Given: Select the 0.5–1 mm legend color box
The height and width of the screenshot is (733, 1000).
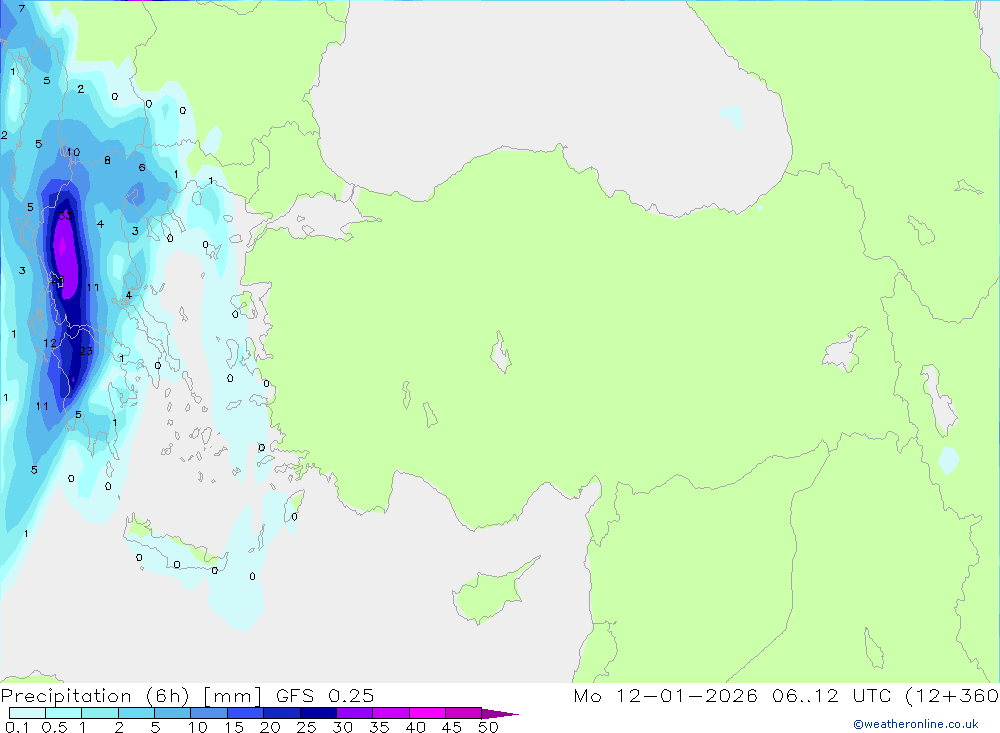Looking at the screenshot, I should point(63,713).
